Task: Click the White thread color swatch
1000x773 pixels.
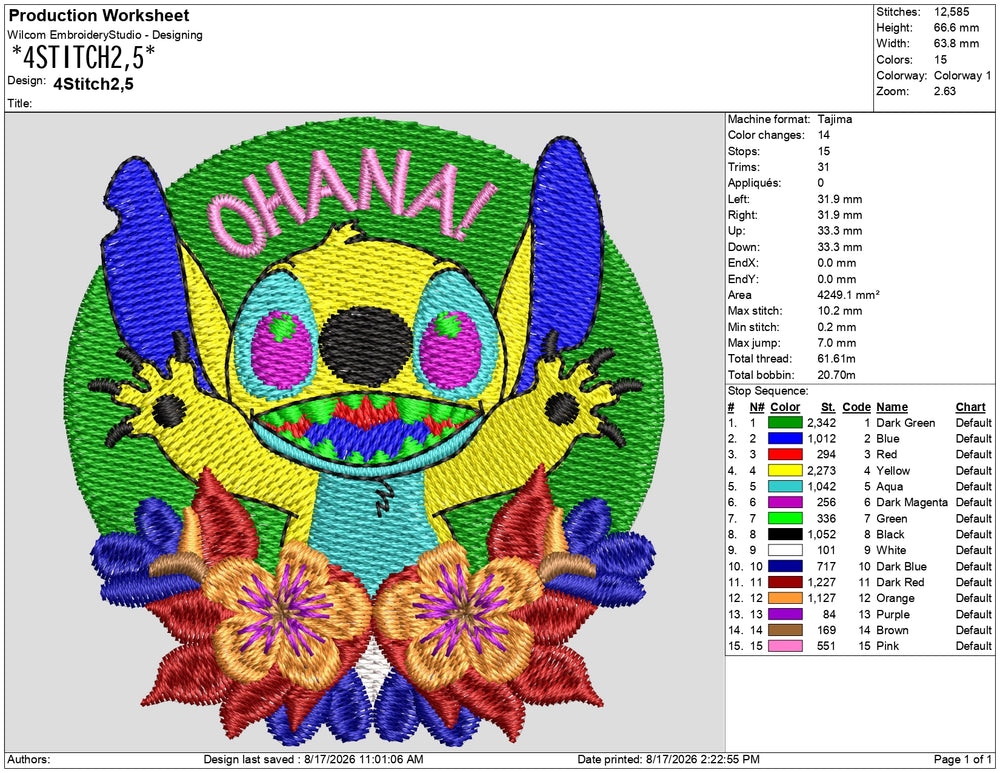Action: click(785, 550)
